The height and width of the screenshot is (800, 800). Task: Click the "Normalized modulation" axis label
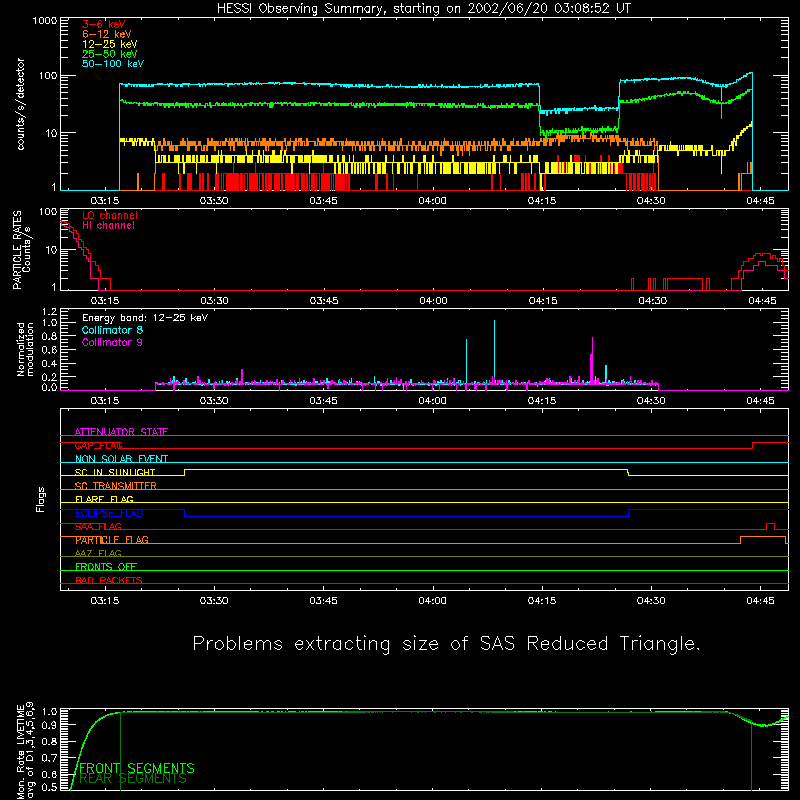(x=25, y=349)
